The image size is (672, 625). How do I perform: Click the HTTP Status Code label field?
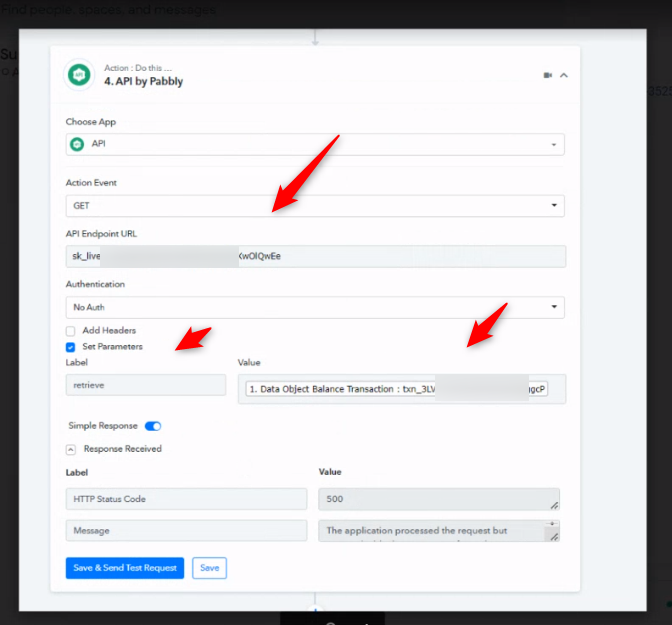186,499
